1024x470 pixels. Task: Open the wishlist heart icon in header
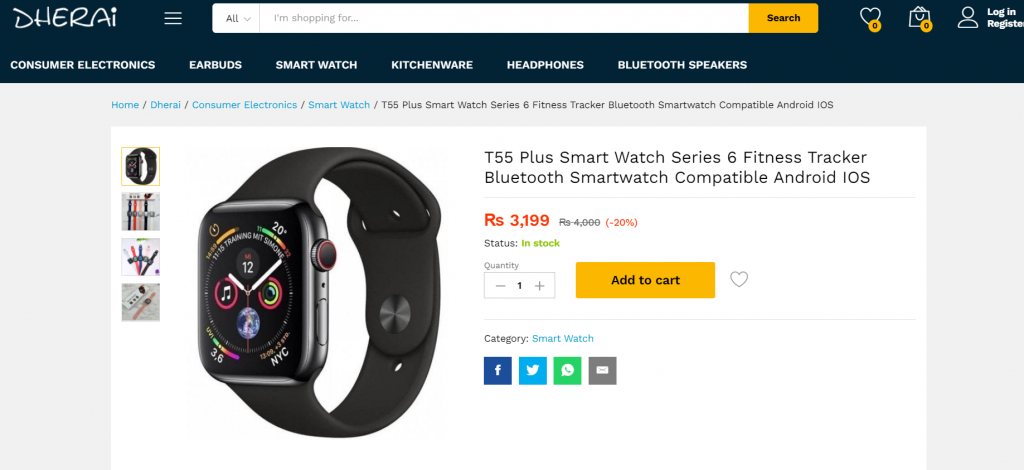pyautogui.click(x=870, y=17)
